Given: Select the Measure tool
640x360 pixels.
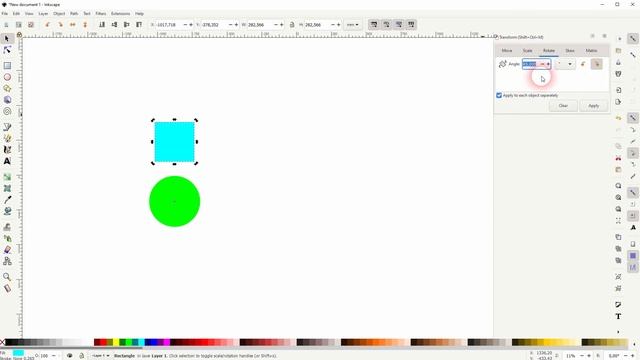Looking at the screenshot, I should 7,288.
